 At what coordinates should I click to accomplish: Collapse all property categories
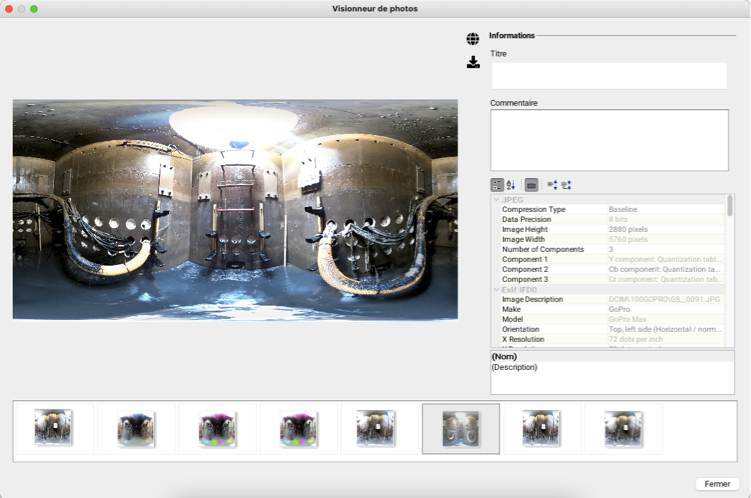(x=566, y=185)
